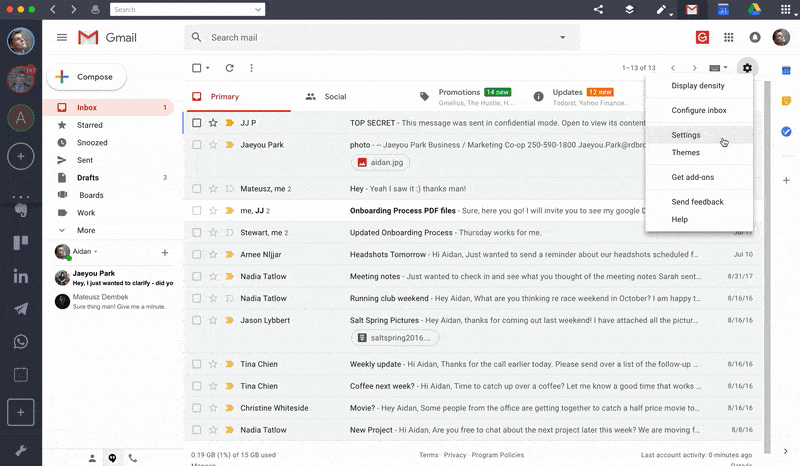Open the Starred folder
The width and height of the screenshot is (800, 466).
90,125
